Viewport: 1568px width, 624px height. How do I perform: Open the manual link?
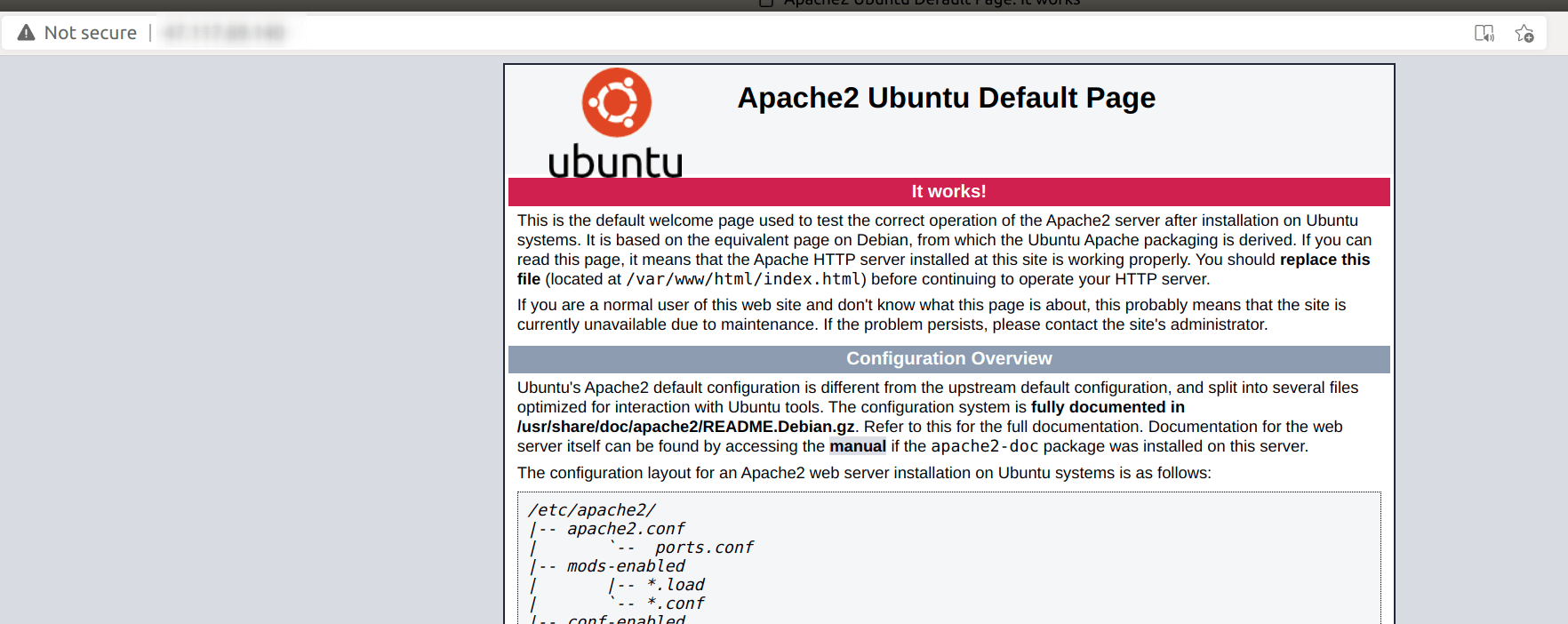[858, 446]
